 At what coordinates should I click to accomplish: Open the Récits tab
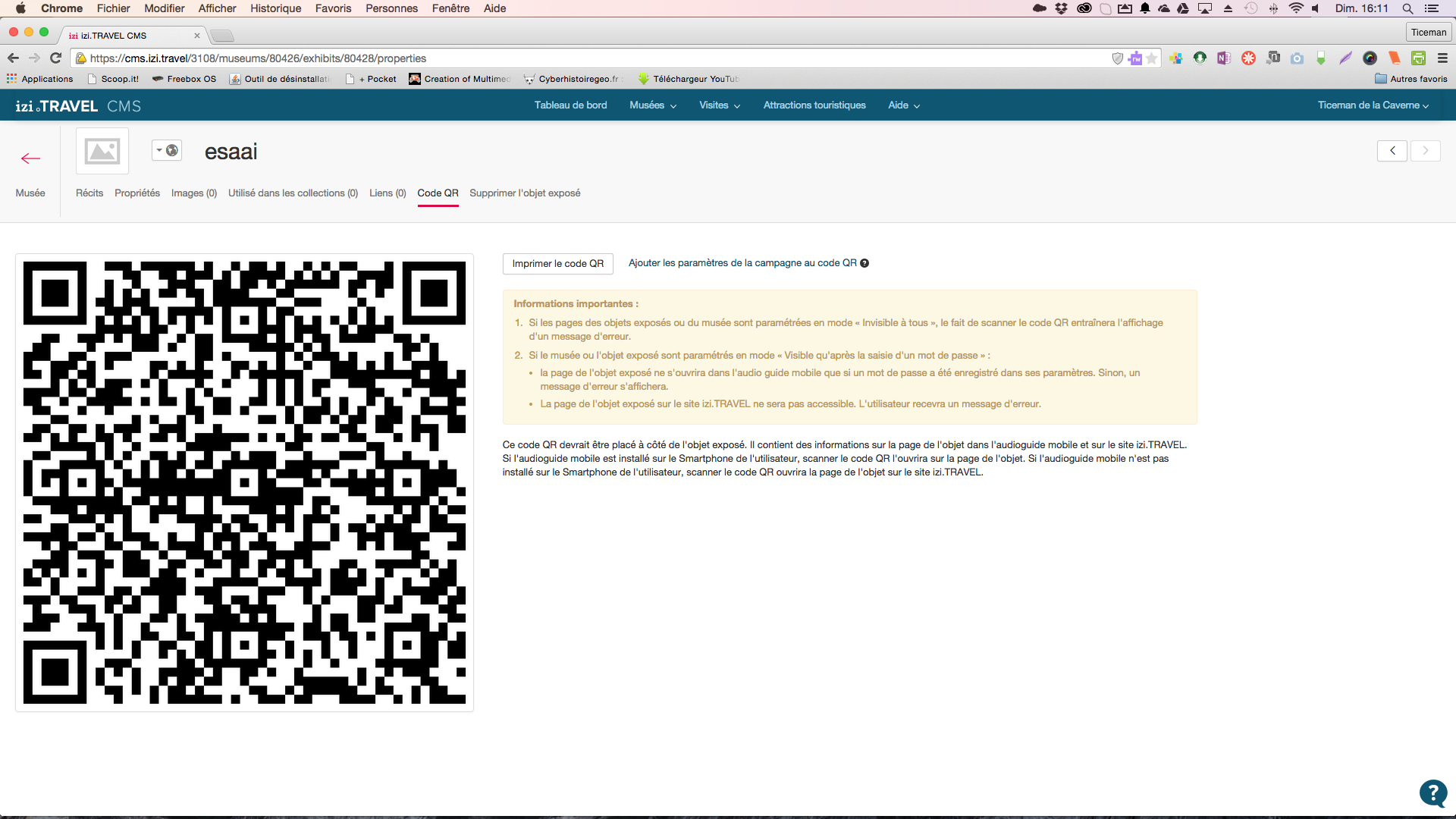[89, 193]
